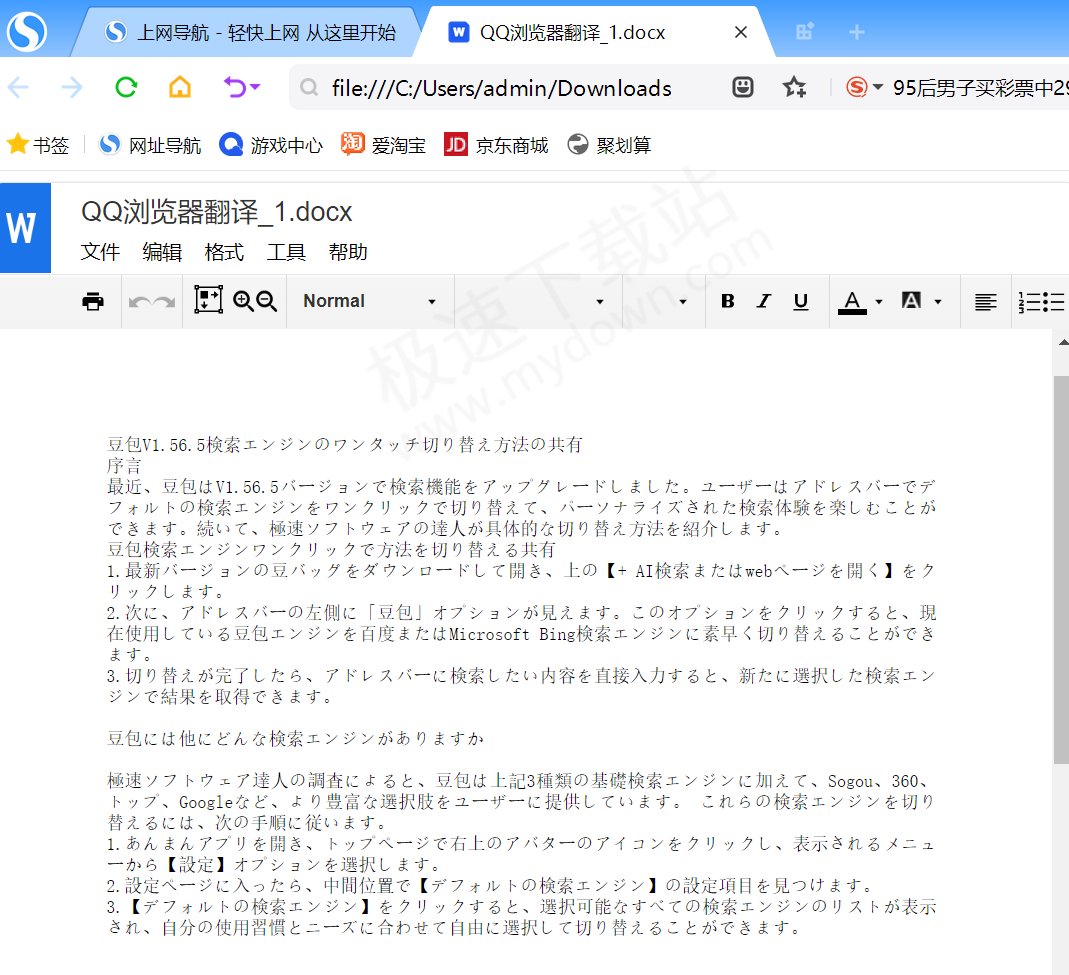Click the bookmark star icon near the address bar

(x=794, y=88)
